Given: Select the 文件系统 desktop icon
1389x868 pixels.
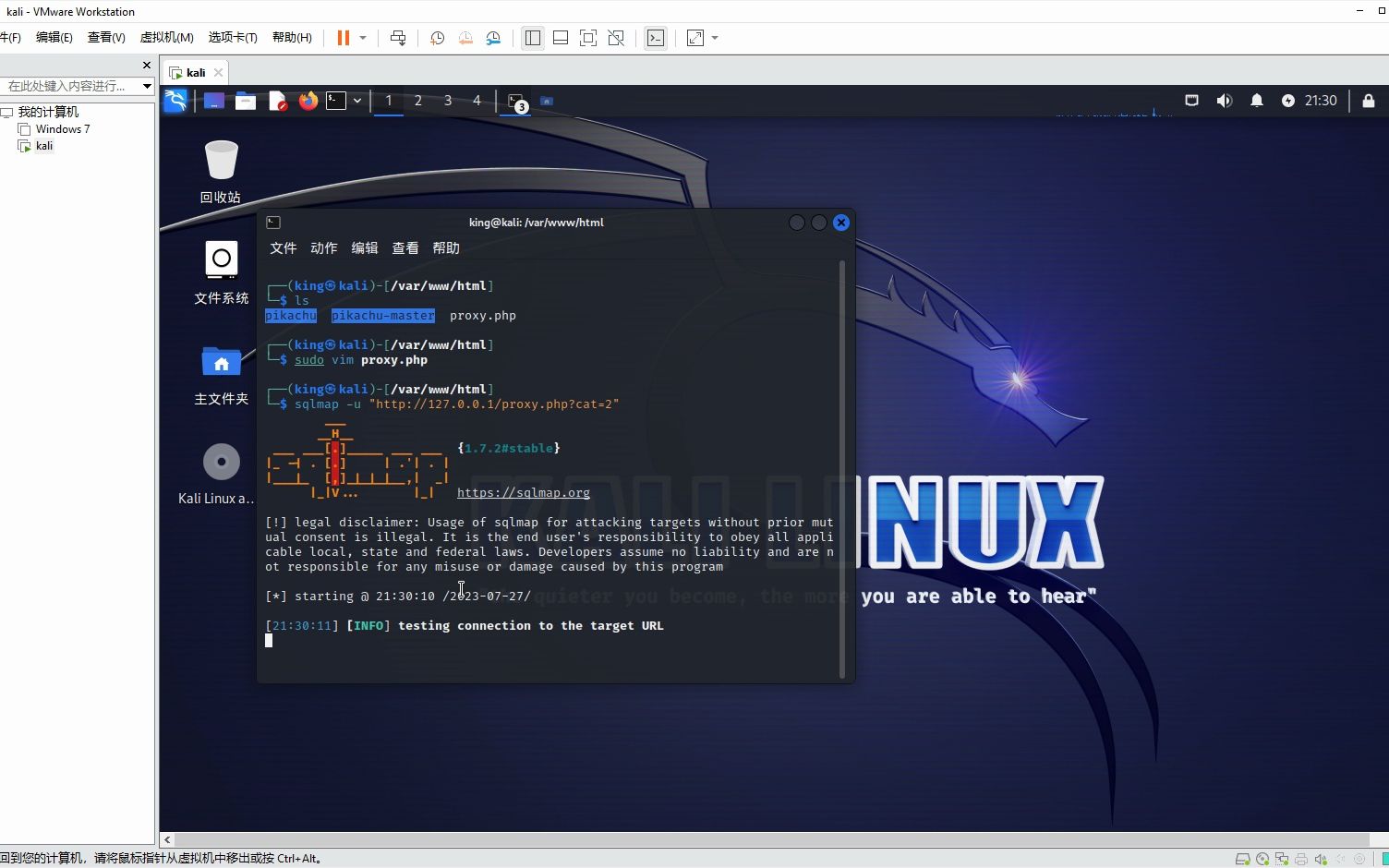Looking at the screenshot, I should [x=221, y=272].
